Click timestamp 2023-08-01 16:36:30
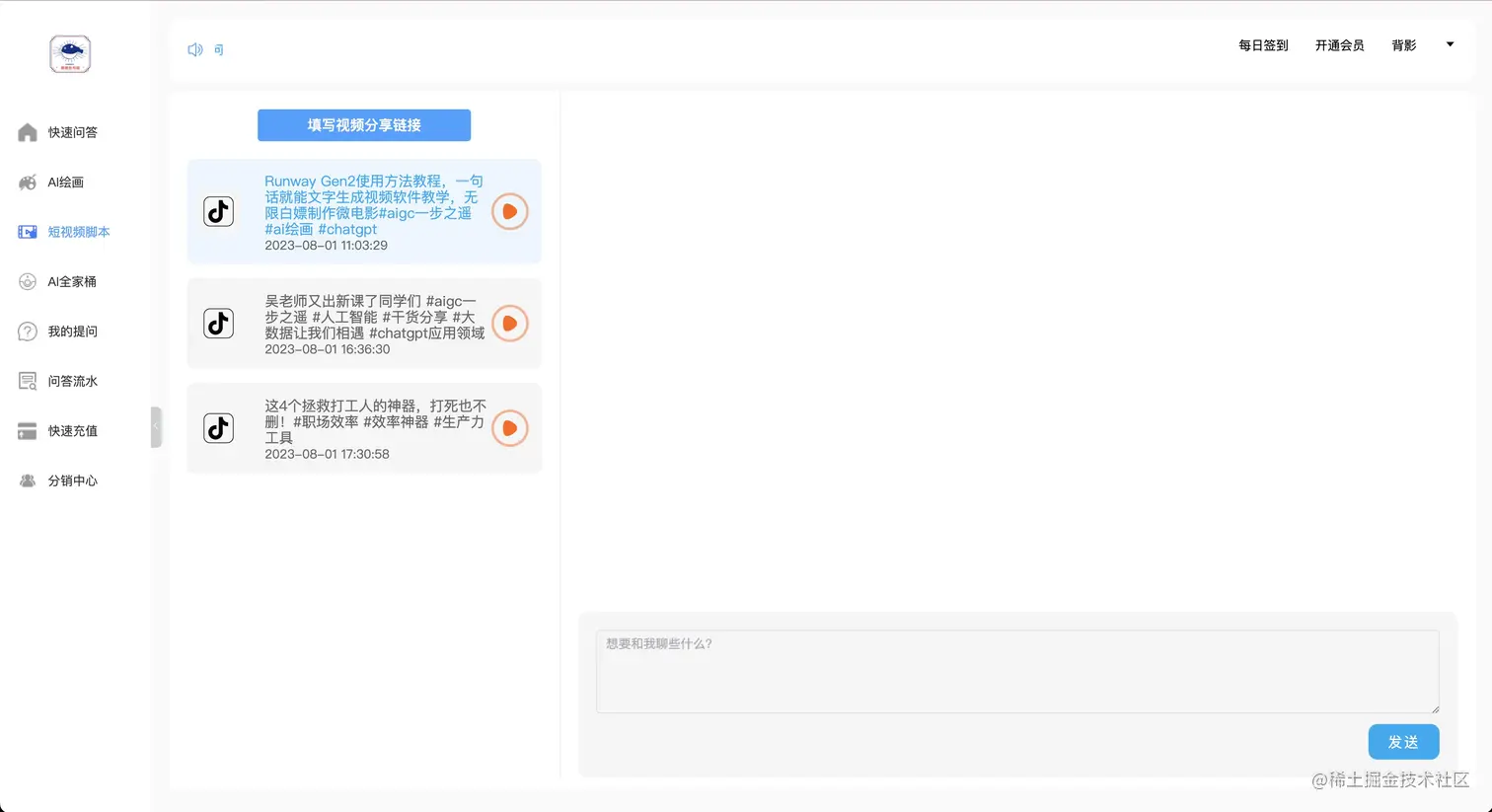1492x812 pixels. [x=327, y=349]
